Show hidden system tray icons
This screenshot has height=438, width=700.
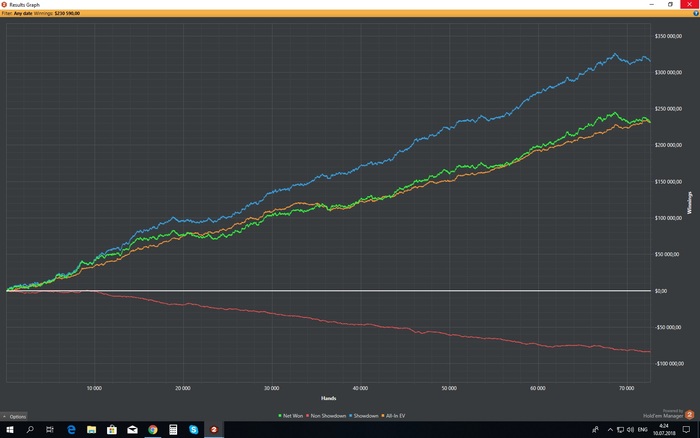pyautogui.click(x=610, y=430)
